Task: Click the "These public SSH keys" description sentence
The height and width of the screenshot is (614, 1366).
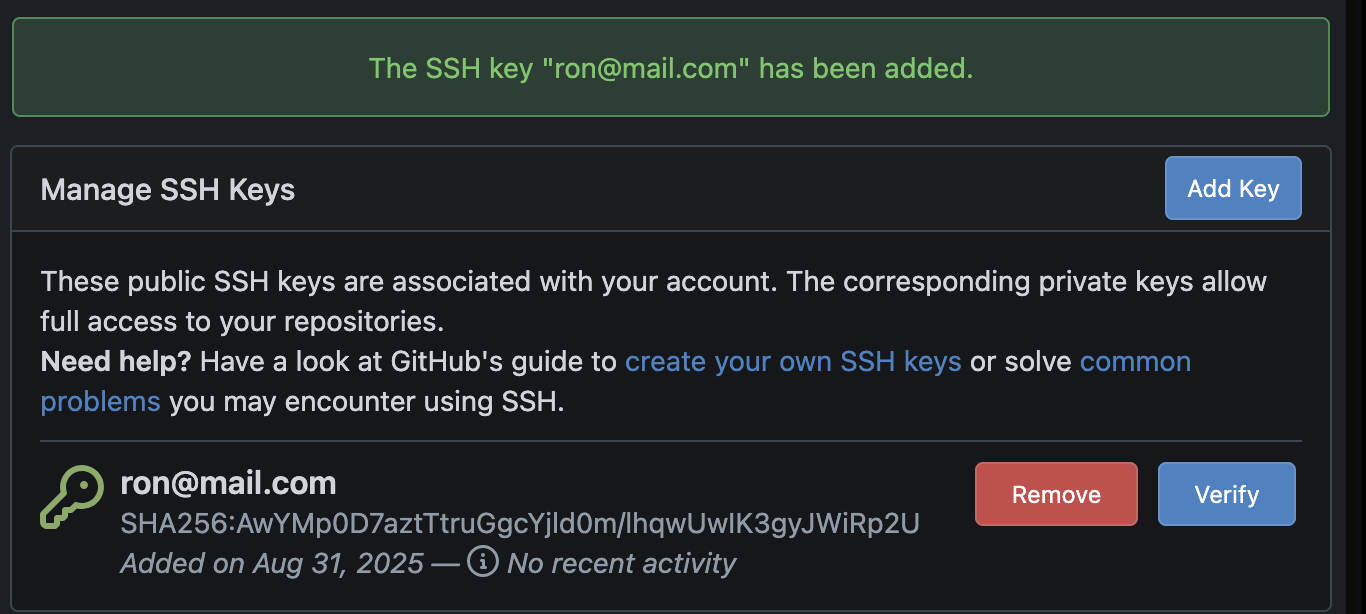Action: click(408, 281)
